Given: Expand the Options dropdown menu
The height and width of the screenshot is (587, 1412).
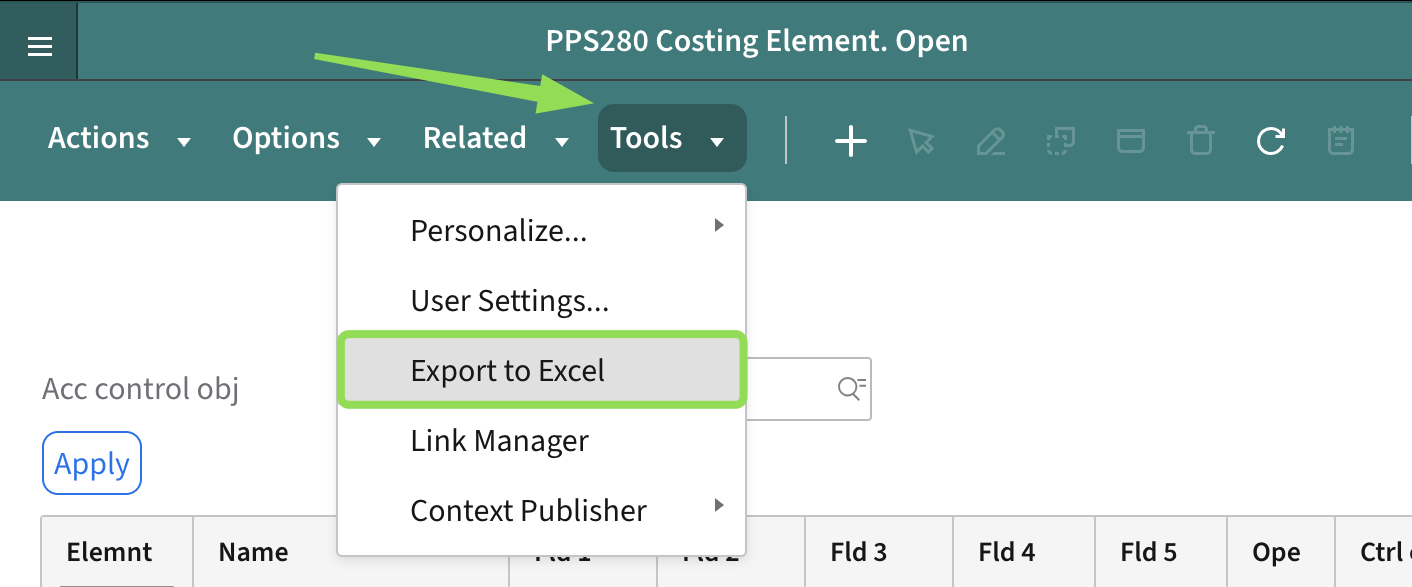Looking at the screenshot, I should [x=306, y=138].
